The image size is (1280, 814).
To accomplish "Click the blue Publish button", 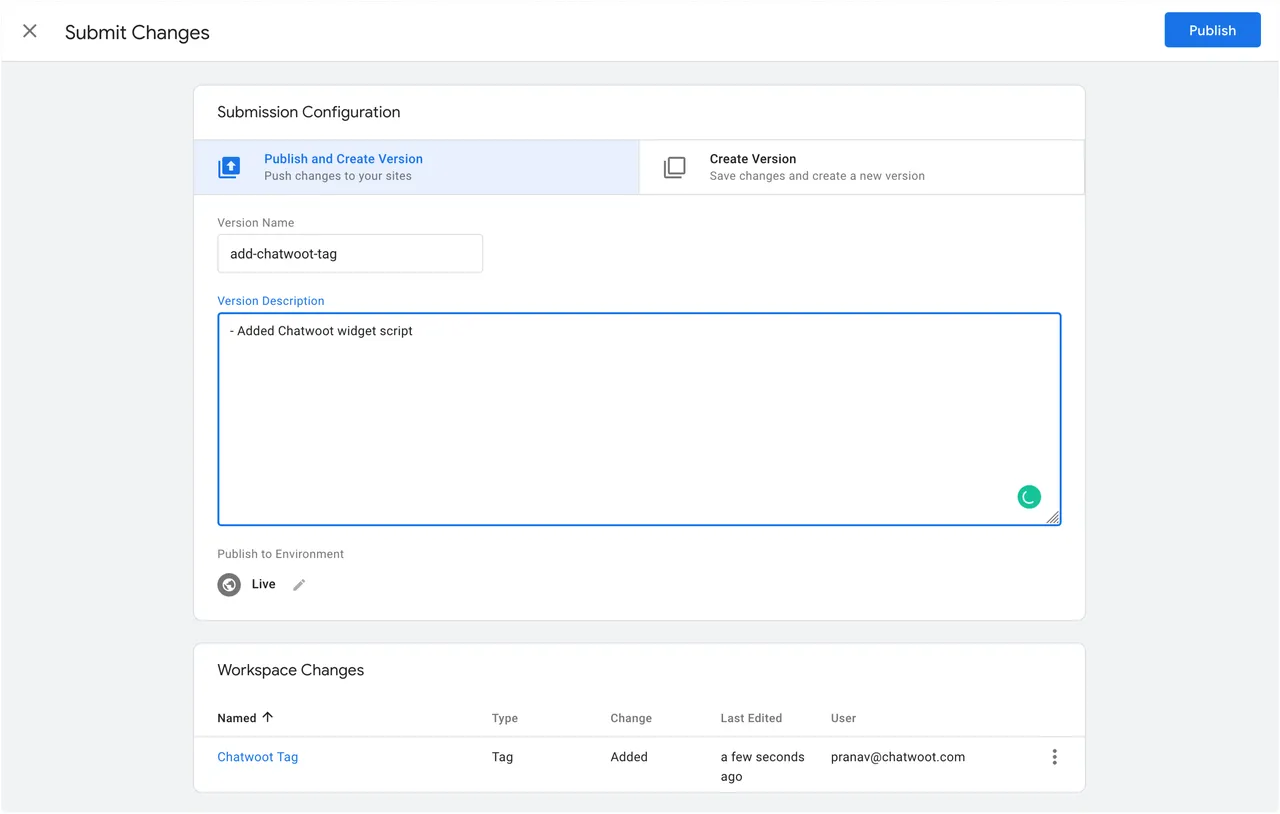I will (x=1212, y=30).
